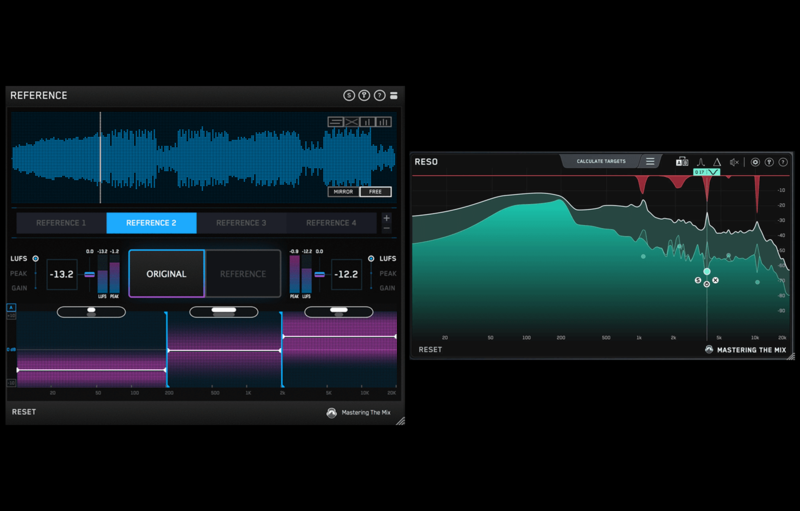The height and width of the screenshot is (511, 800).
Task: Click the X remove icon beside selected node
Action: (x=716, y=281)
